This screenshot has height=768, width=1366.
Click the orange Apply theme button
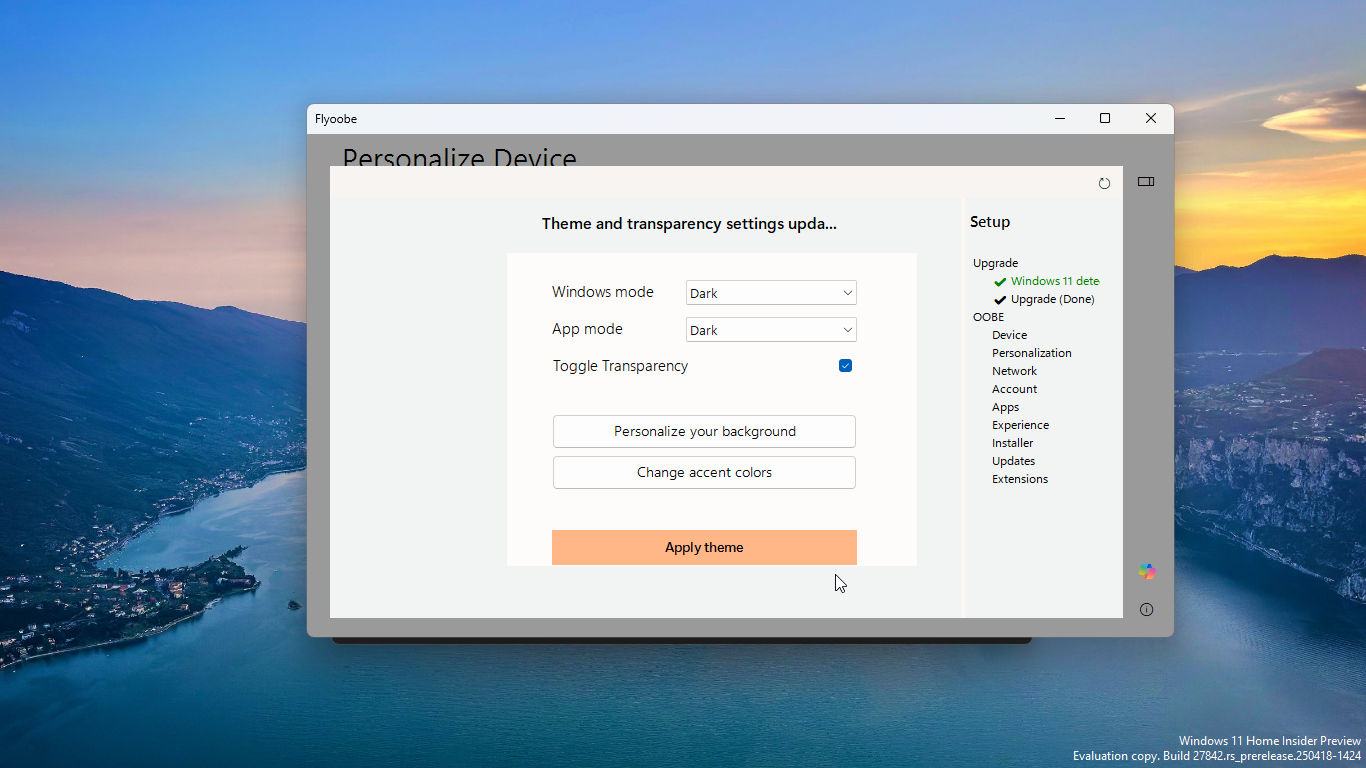[704, 547]
